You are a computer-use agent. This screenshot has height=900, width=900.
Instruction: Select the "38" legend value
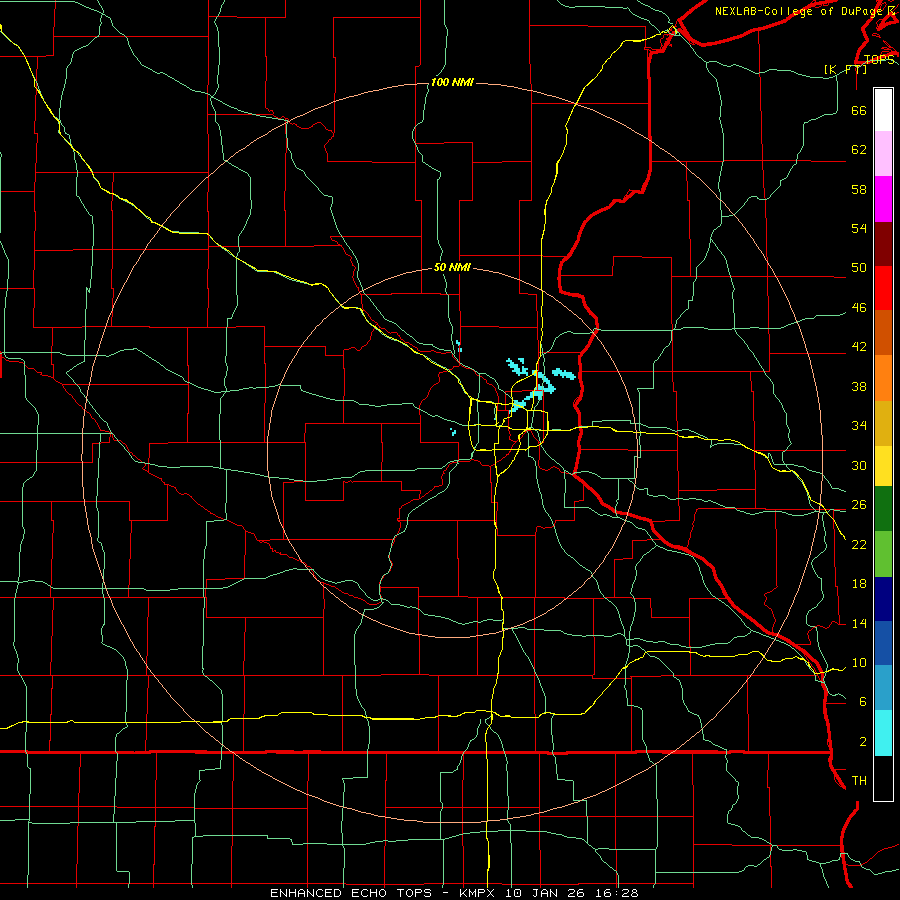click(x=859, y=386)
